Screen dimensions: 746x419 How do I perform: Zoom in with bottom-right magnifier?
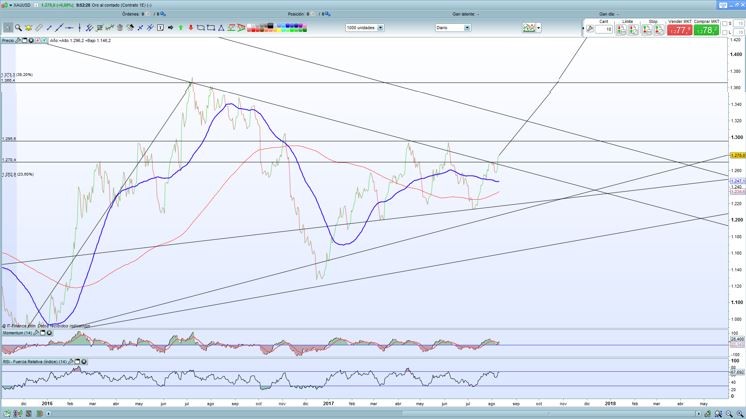point(740,414)
